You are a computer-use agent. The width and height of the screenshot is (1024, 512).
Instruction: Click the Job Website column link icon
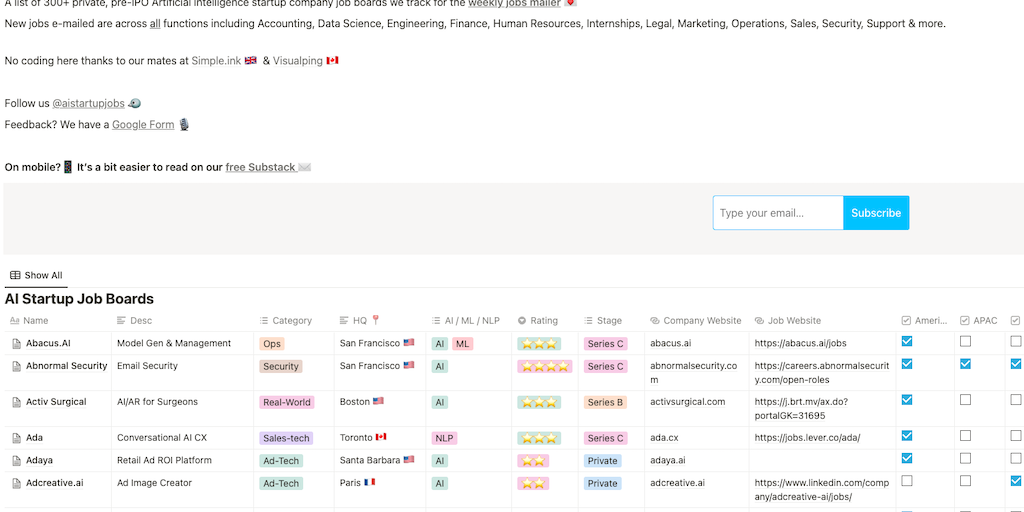pyautogui.click(x=760, y=321)
